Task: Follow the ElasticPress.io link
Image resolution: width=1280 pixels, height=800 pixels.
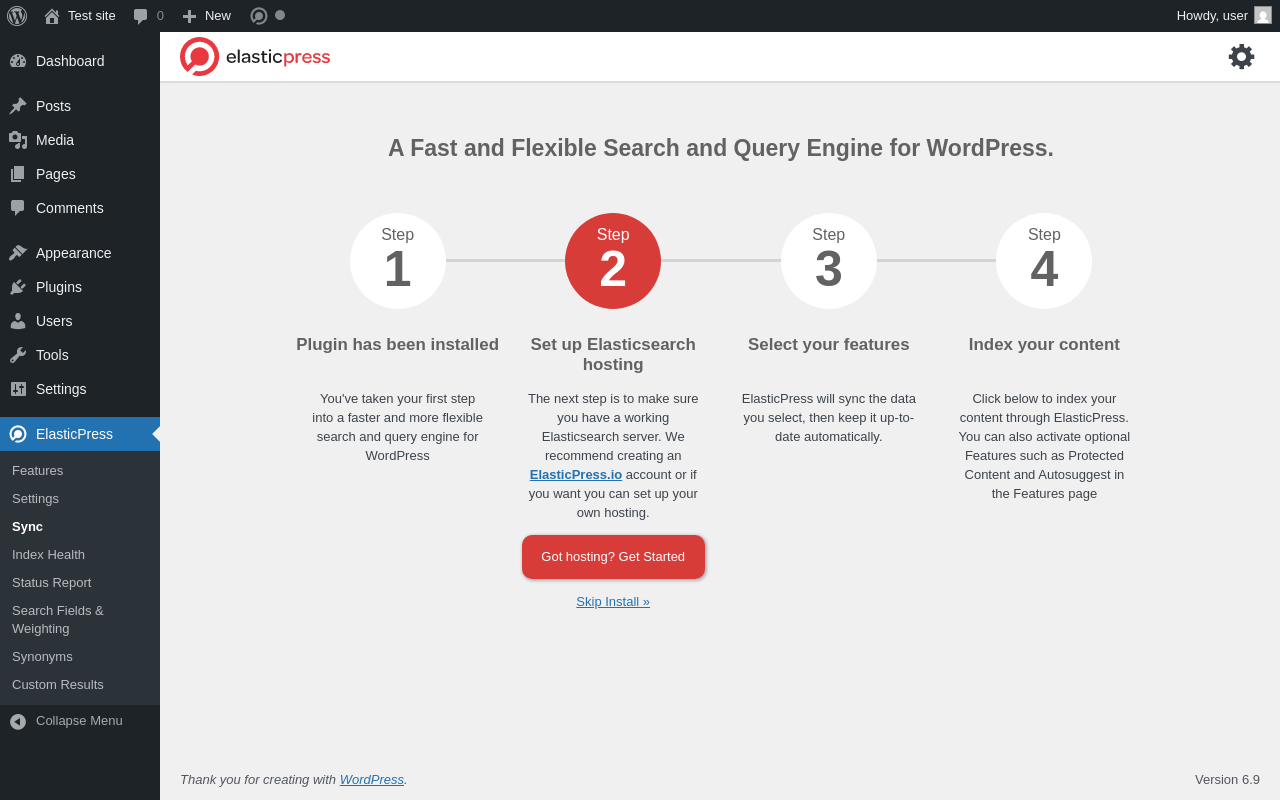Action: coord(576,475)
